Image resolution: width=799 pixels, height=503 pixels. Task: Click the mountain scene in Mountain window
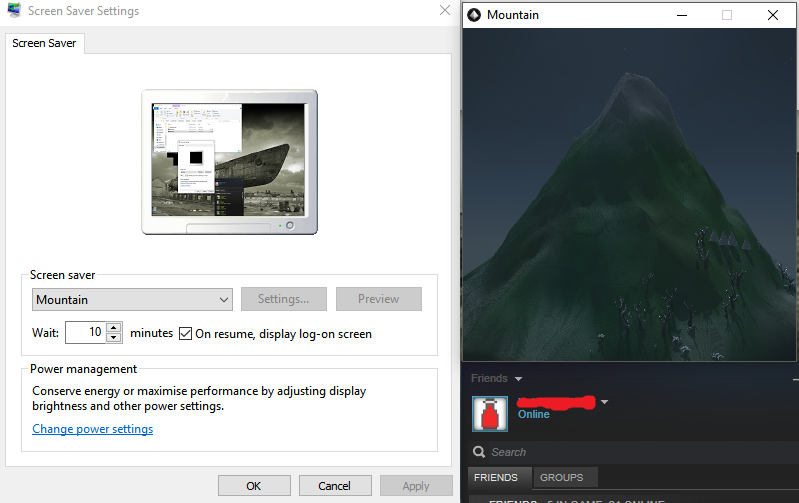(x=629, y=194)
